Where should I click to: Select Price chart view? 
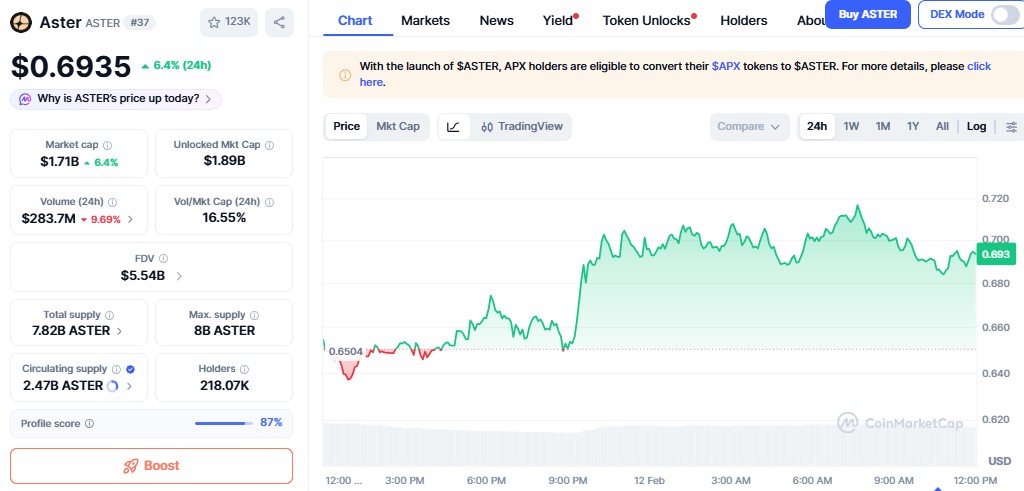click(346, 126)
